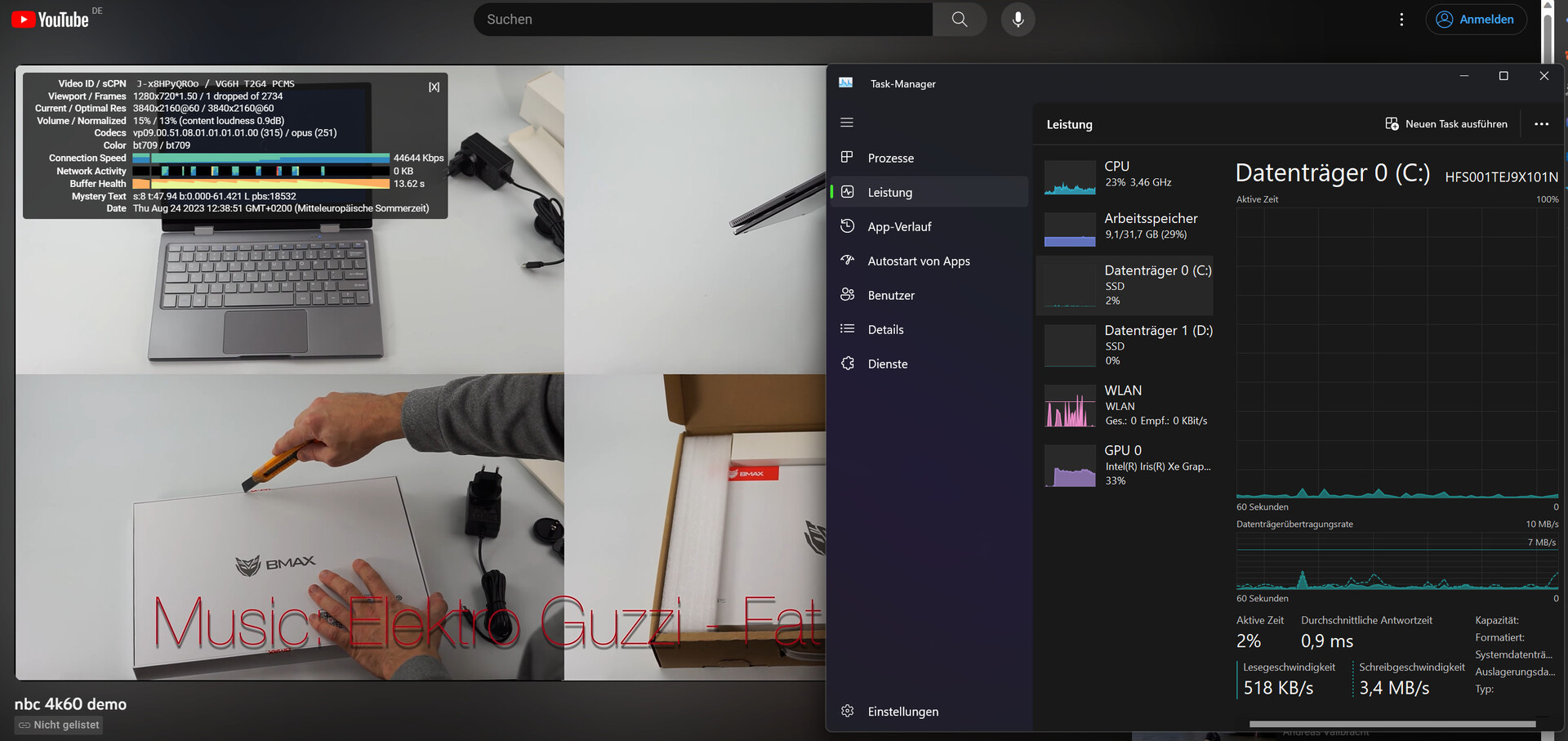This screenshot has width=1568, height=741.
Task: Click the Autostart speedometer icon
Action: coord(847,260)
